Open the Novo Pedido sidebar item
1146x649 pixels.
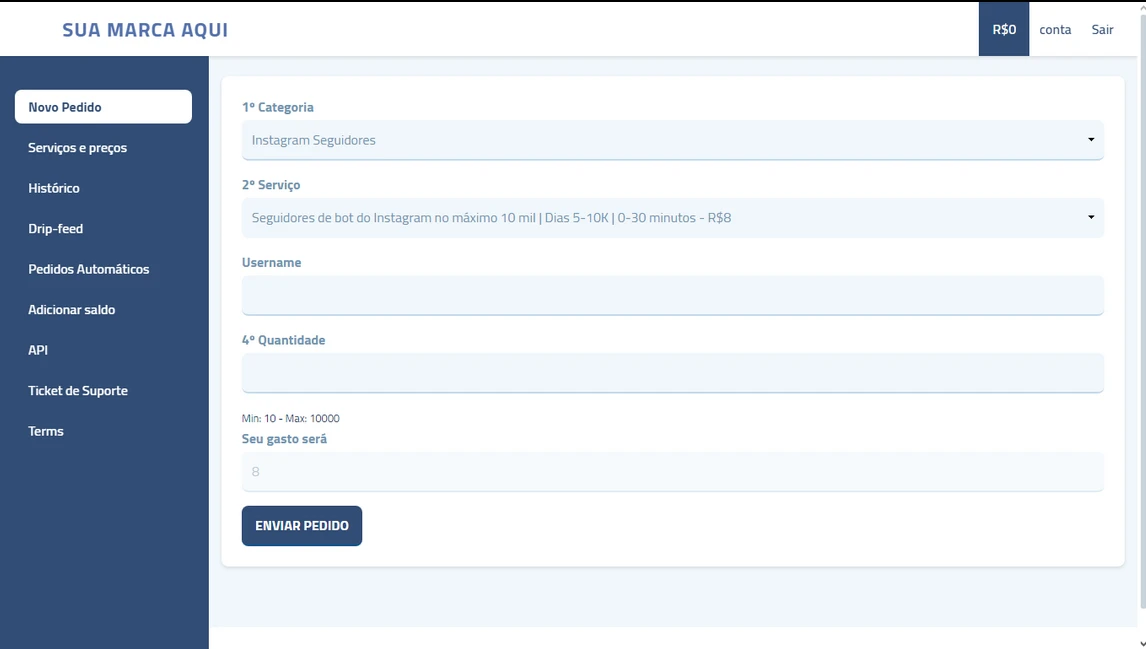(x=103, y=107)
